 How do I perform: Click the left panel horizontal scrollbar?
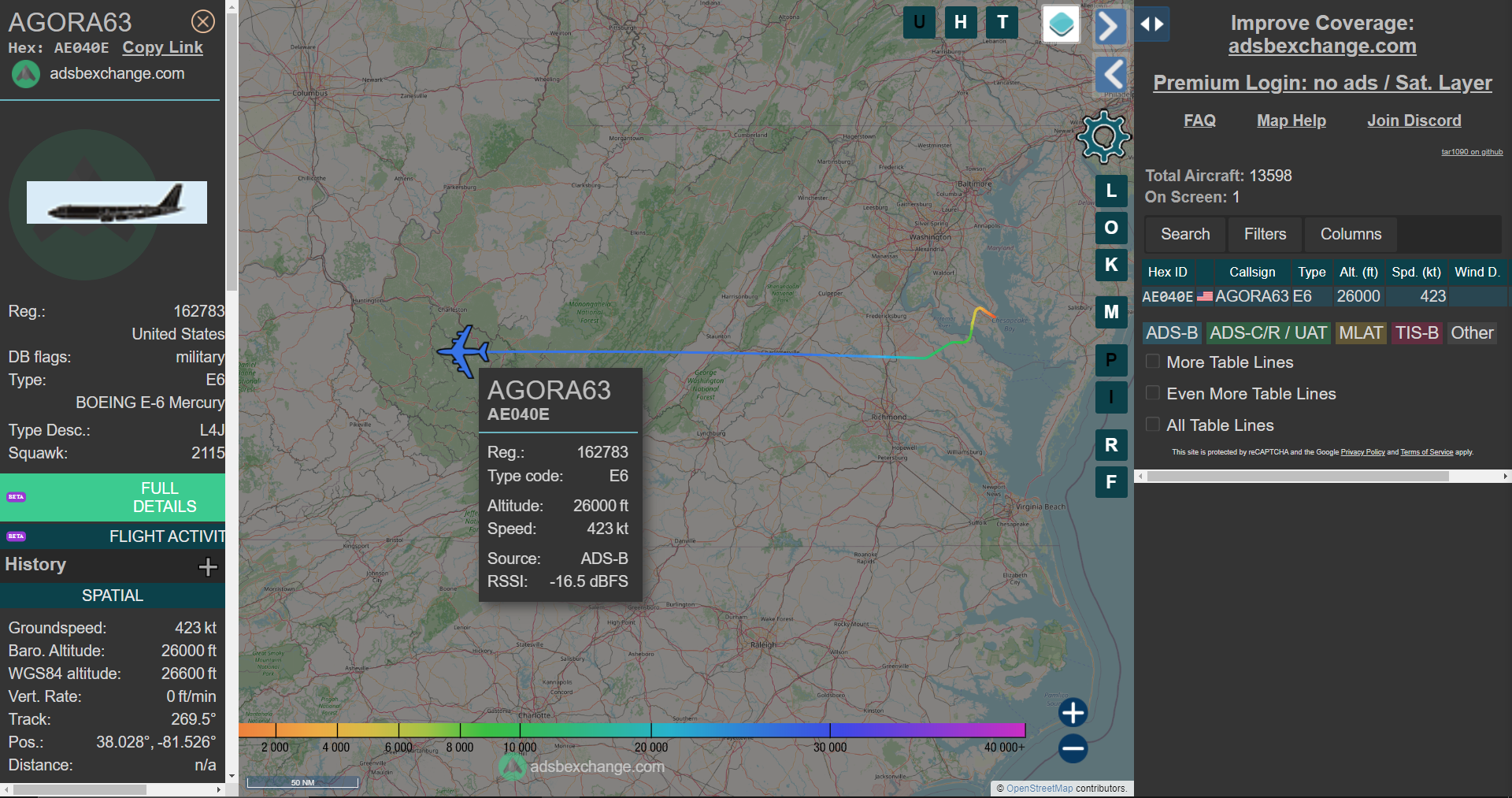[79, 789]
